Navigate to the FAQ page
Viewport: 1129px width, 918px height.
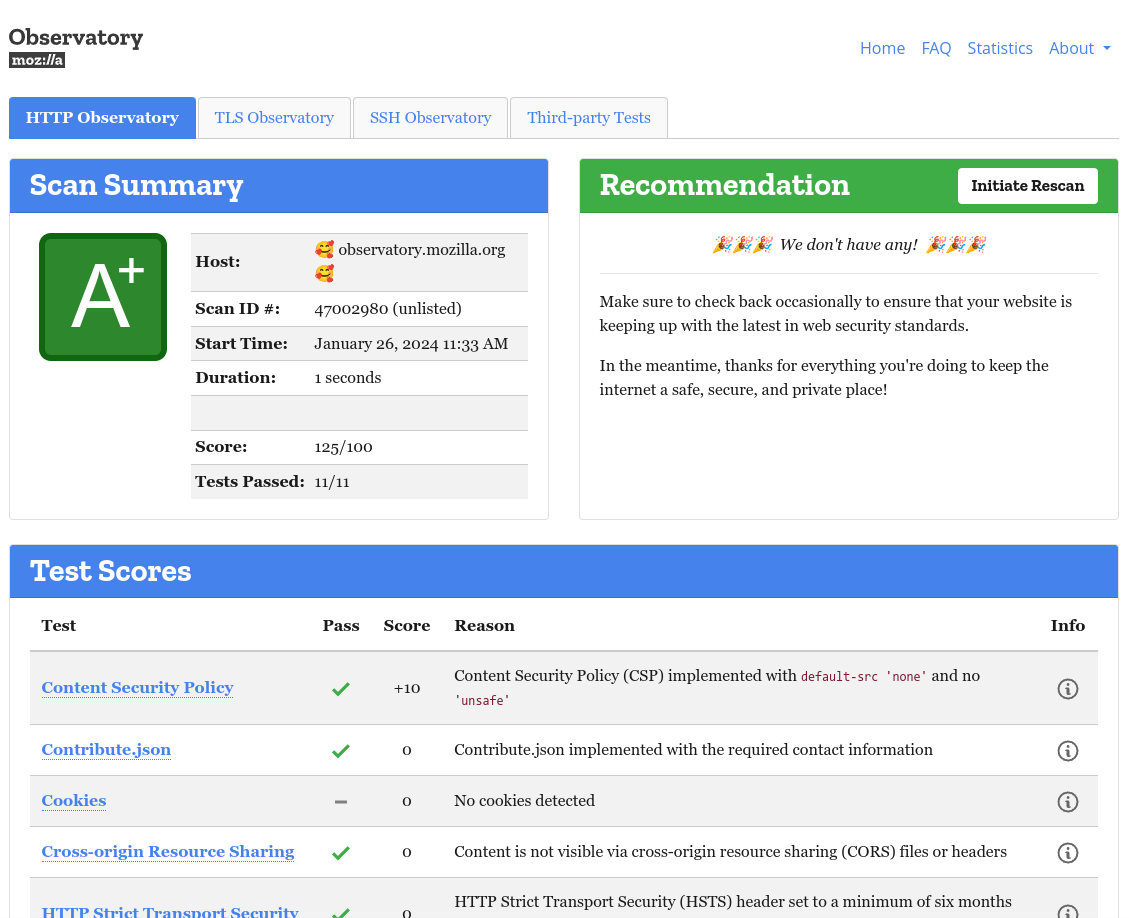(x=936, y=48)
